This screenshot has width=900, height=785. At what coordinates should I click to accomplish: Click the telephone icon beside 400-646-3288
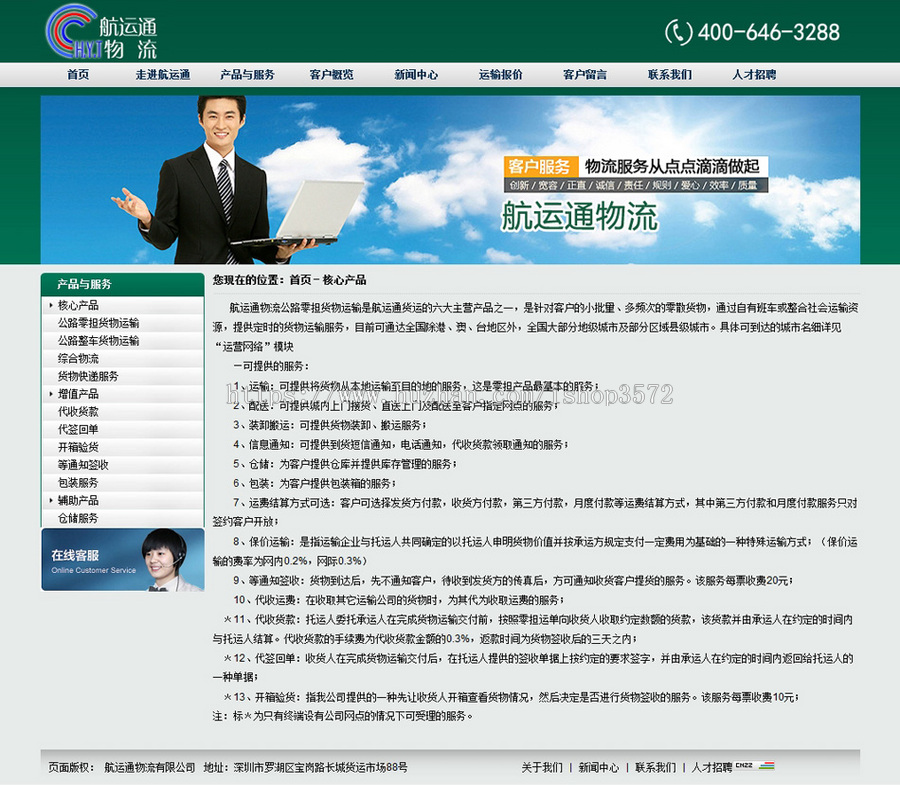tap(678, 31)
